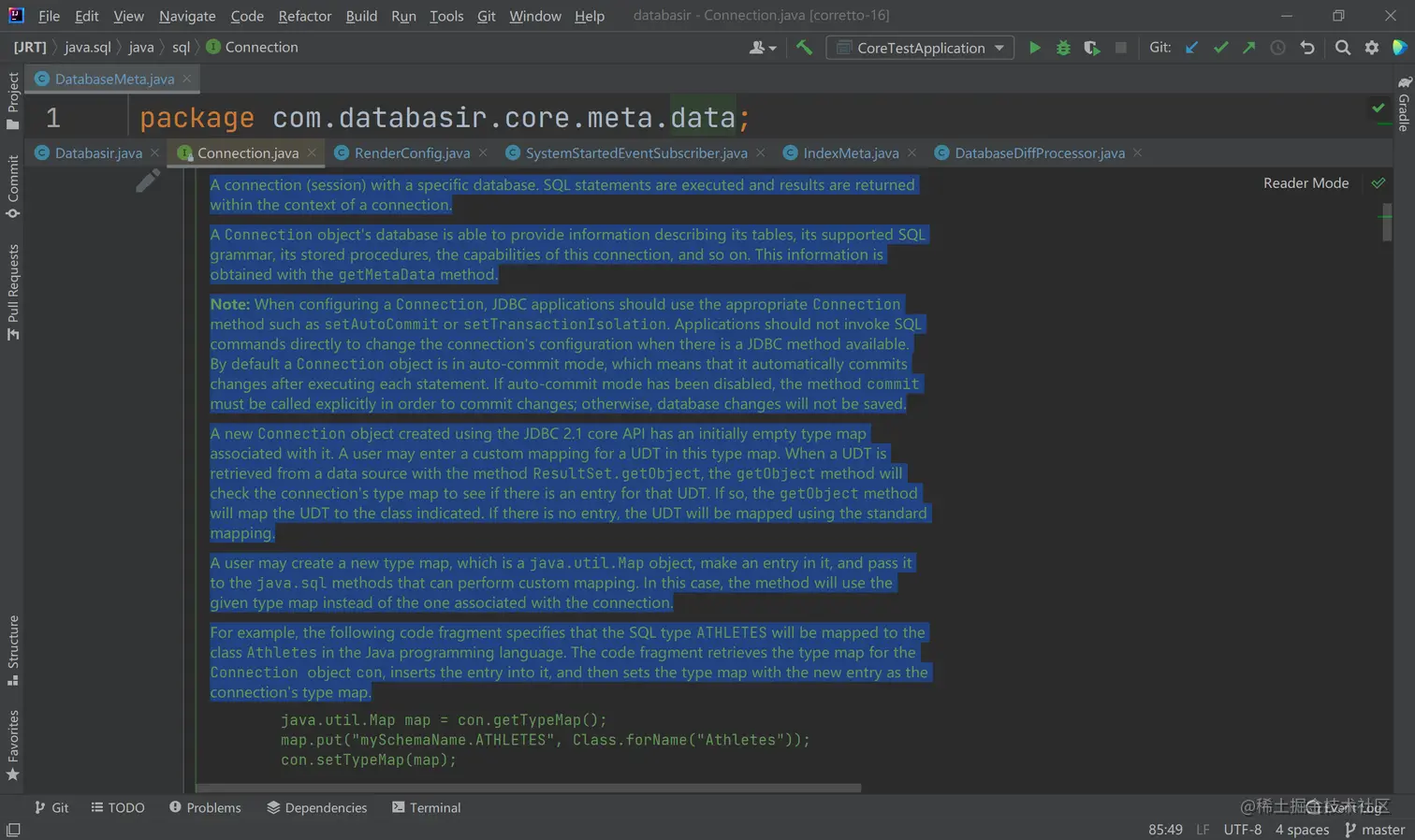Viewport: 1415px width, 840px height.
Task: Close the Connection.java tab
Action: [x=312, y=152]
